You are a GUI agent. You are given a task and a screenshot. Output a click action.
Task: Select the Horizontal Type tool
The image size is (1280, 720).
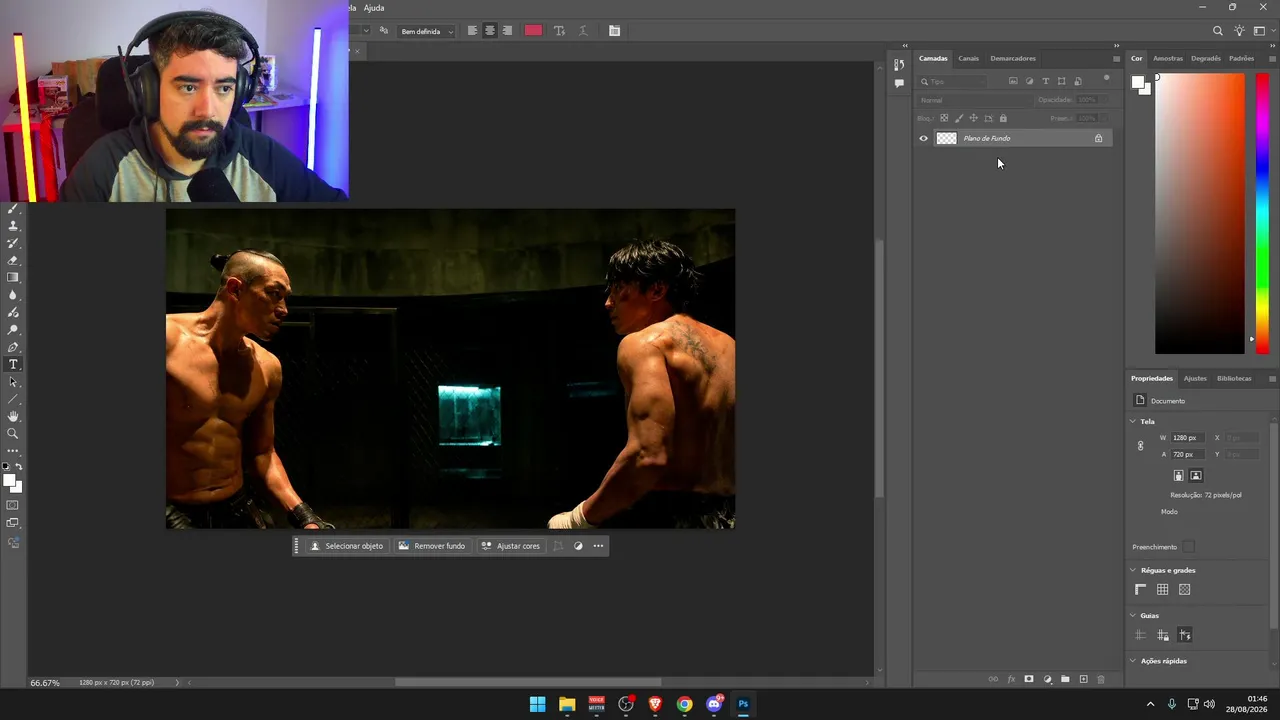click(13, 364)
